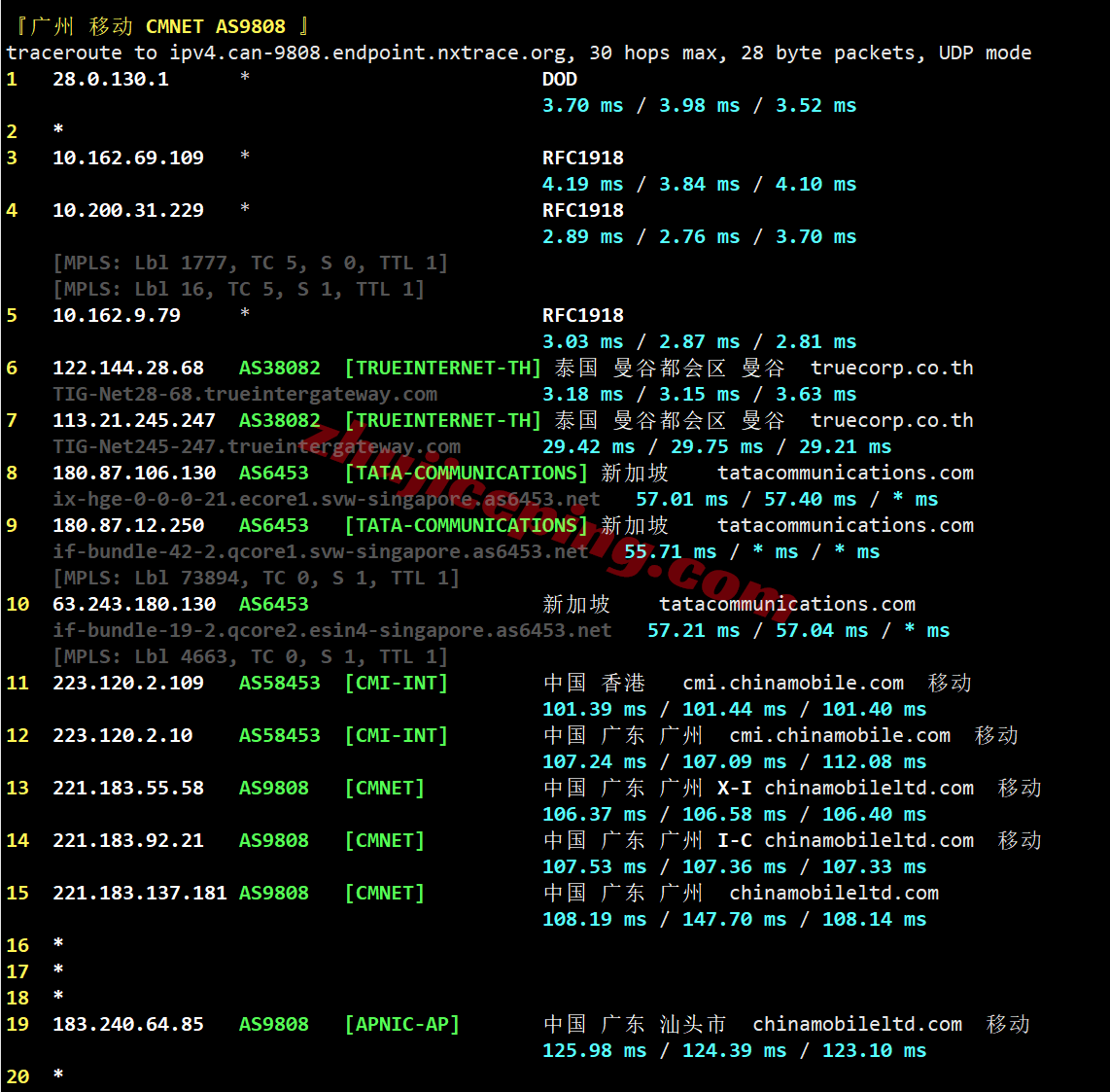Screen dimensions: 1110x1092
Task: Select the [APNIC-AP] tag on hop 19
Action: [x=402, y=1024]
